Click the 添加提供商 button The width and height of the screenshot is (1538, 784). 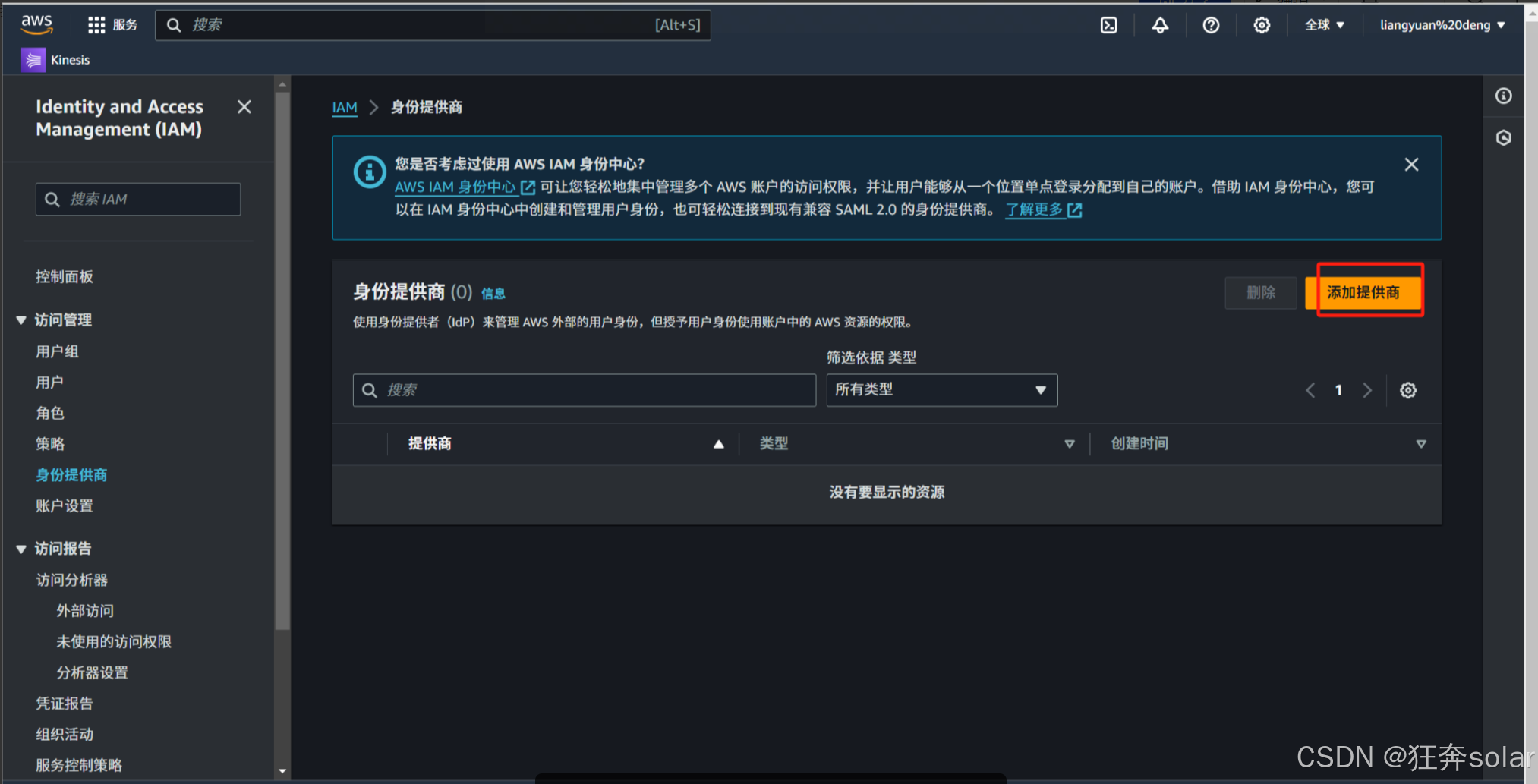click(x=1363, y=292)
